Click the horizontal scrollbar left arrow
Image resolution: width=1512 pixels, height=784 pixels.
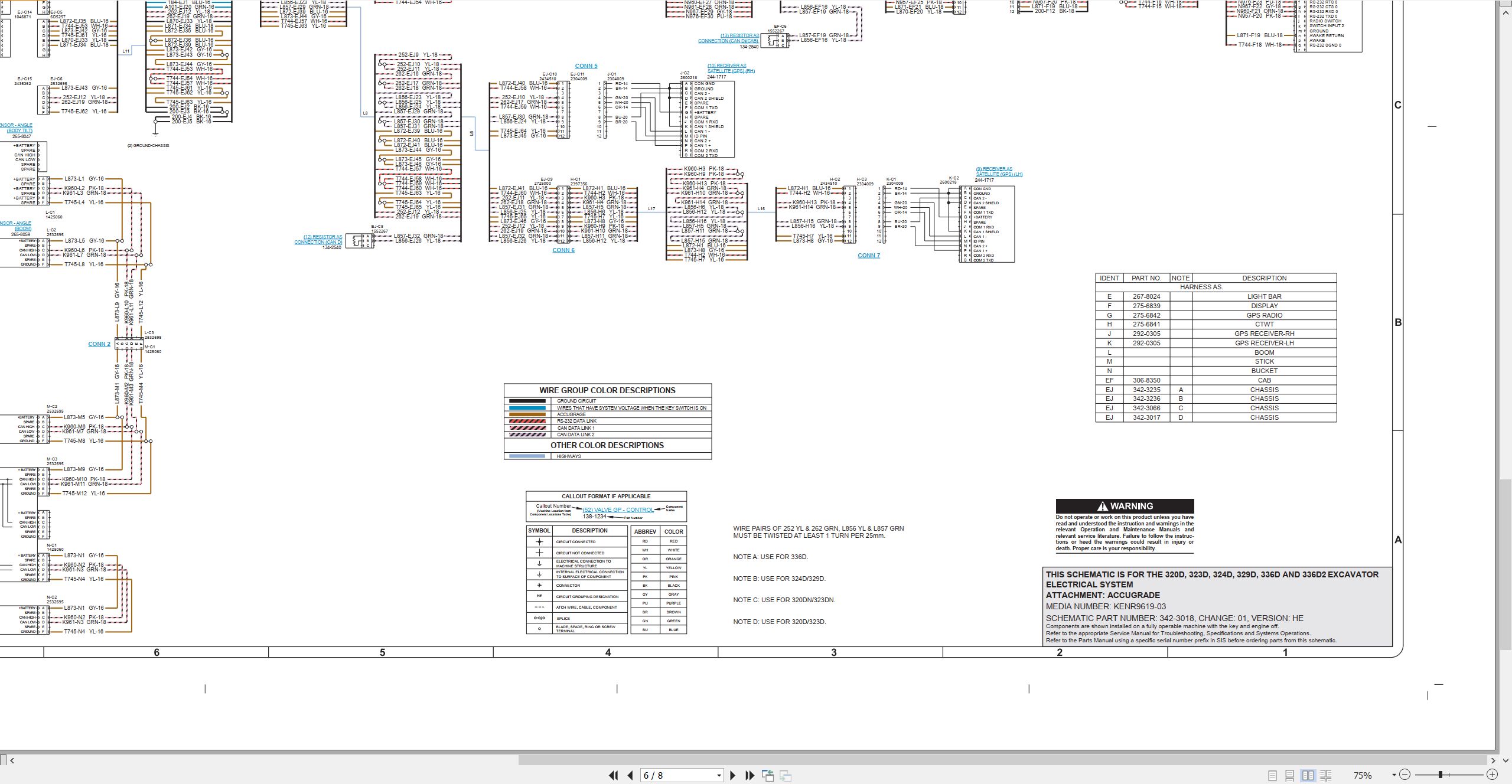pyautogui.click(x=12, y=760)
